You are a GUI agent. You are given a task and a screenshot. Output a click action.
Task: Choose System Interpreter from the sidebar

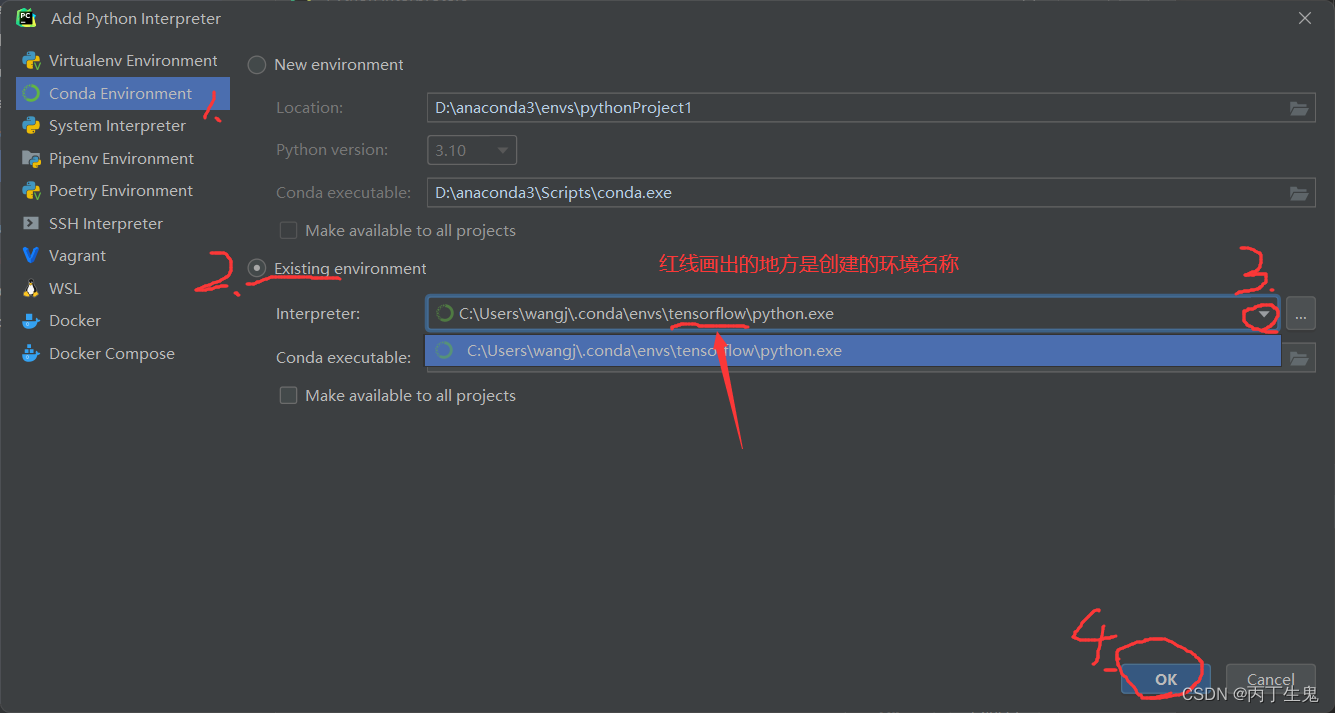[123, 126]
